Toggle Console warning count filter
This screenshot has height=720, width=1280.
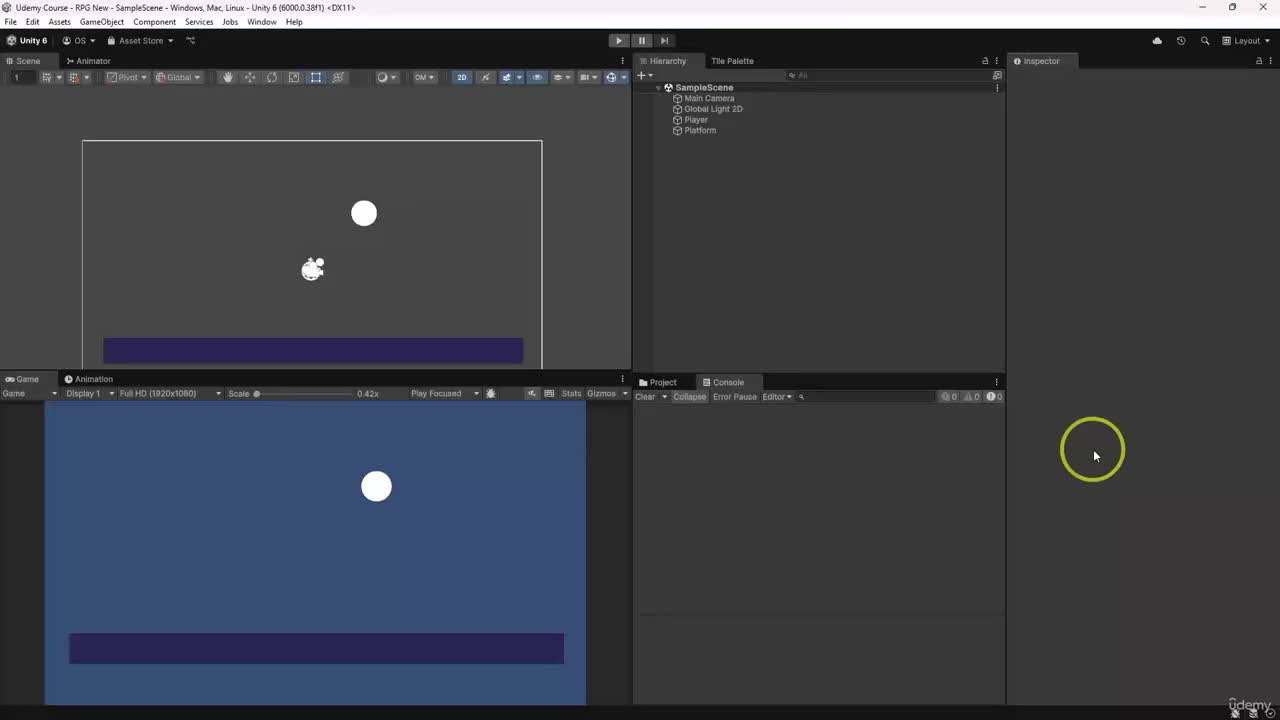click(972, 397)
